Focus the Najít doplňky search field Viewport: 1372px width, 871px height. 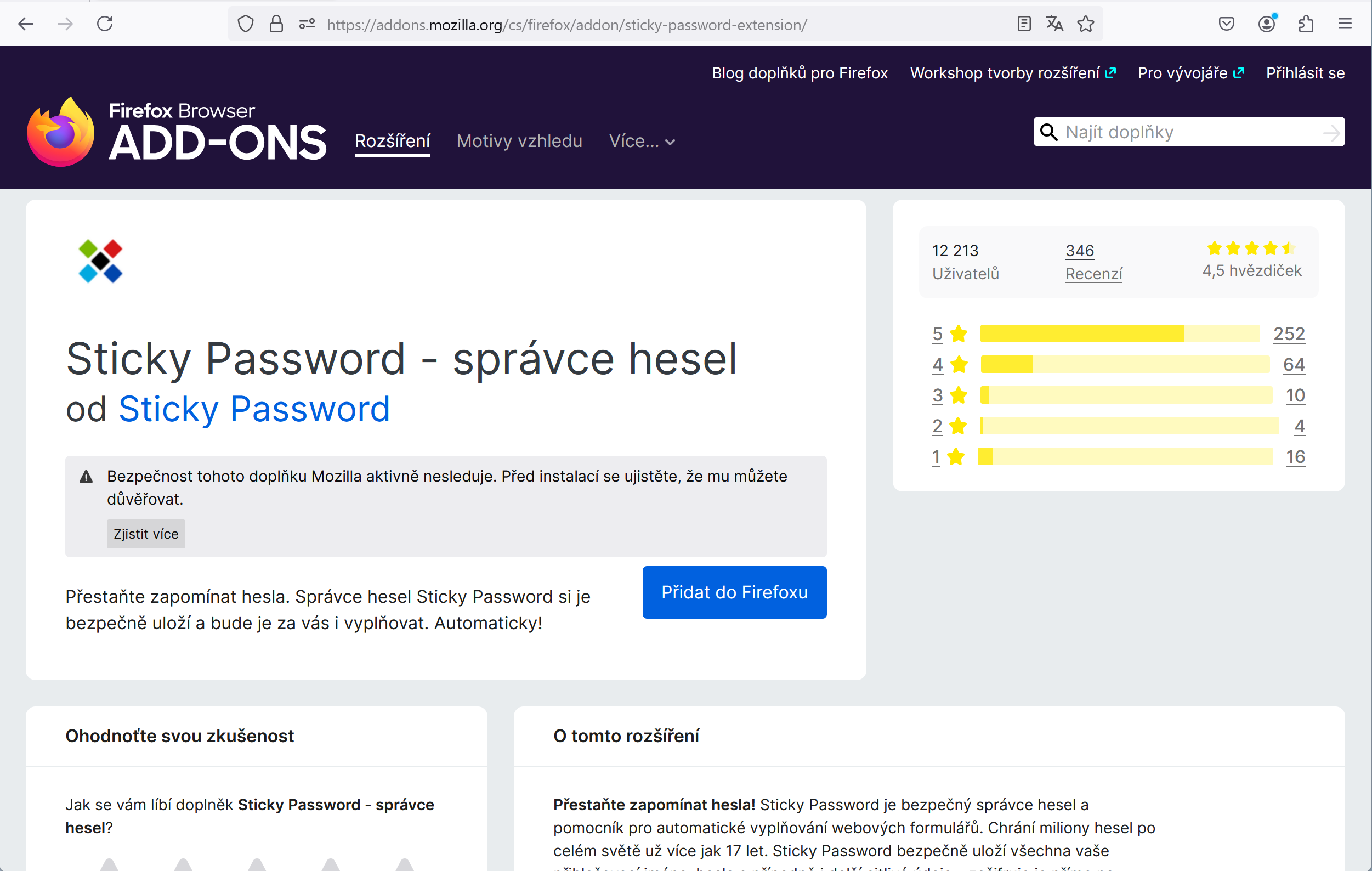coord(1189,132)
